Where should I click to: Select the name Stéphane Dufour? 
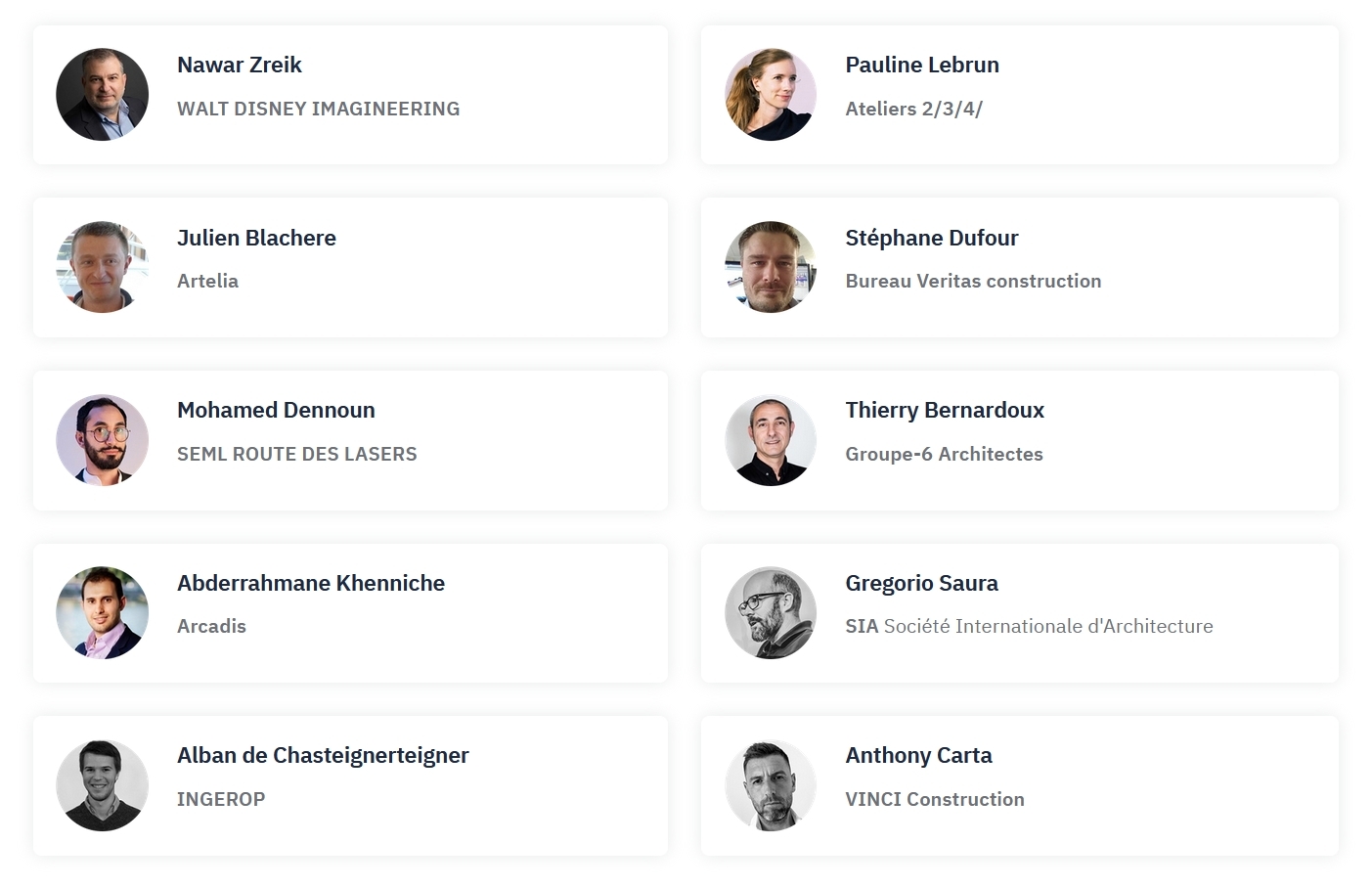click(x=932, y=238)
